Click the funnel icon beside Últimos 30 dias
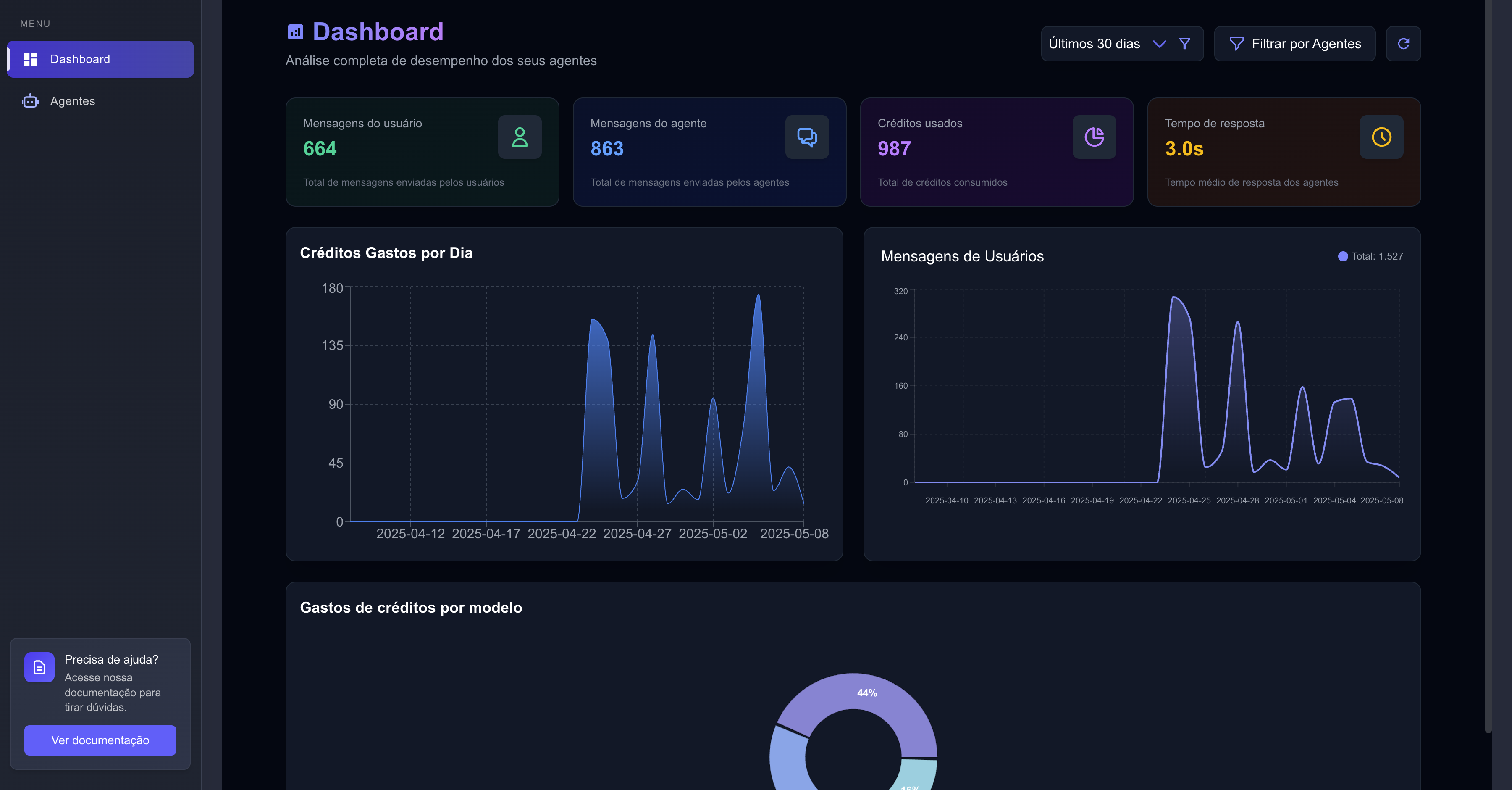The width and height of the screenshot is (1512, 790). click(1184, 43)
